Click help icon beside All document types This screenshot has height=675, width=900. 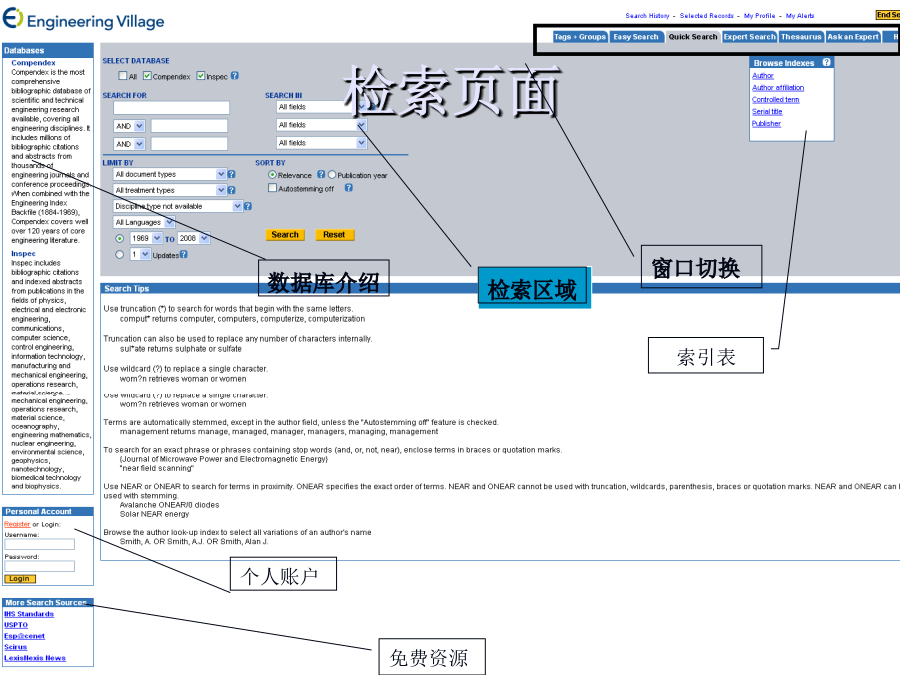231,174
